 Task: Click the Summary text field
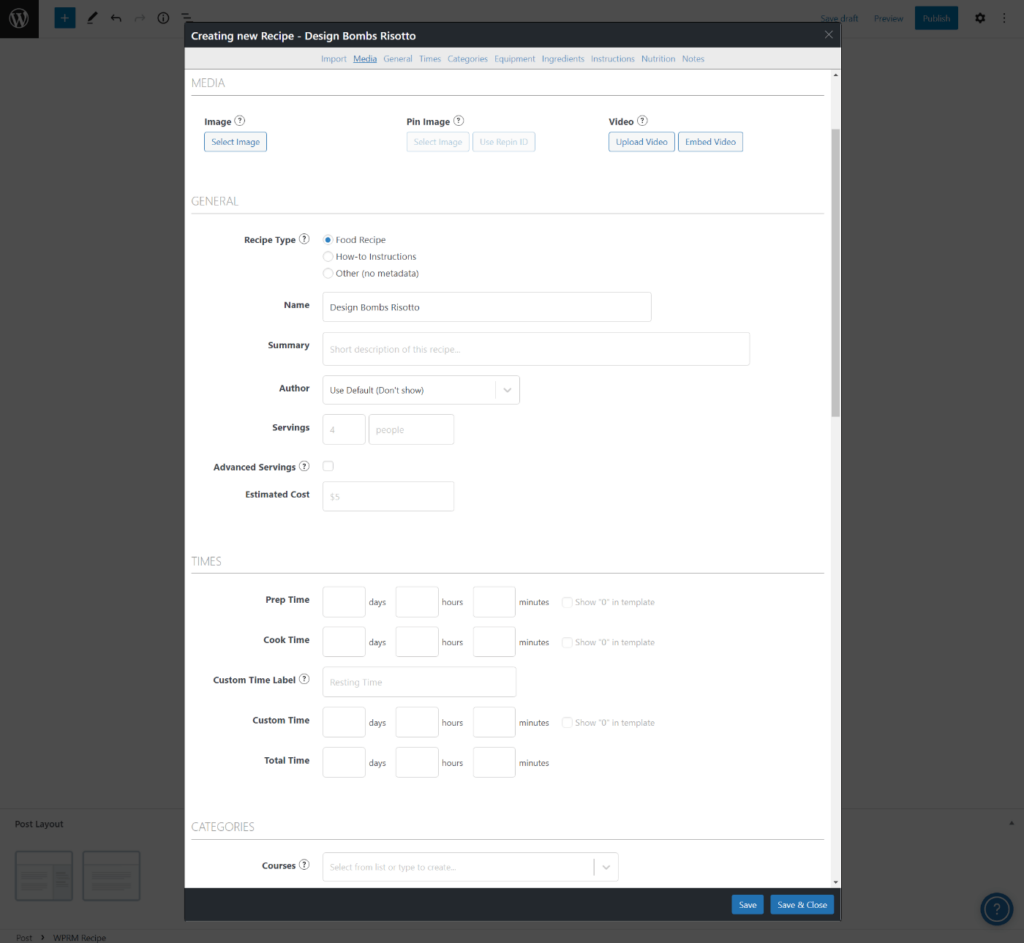[x=536, y=349]
